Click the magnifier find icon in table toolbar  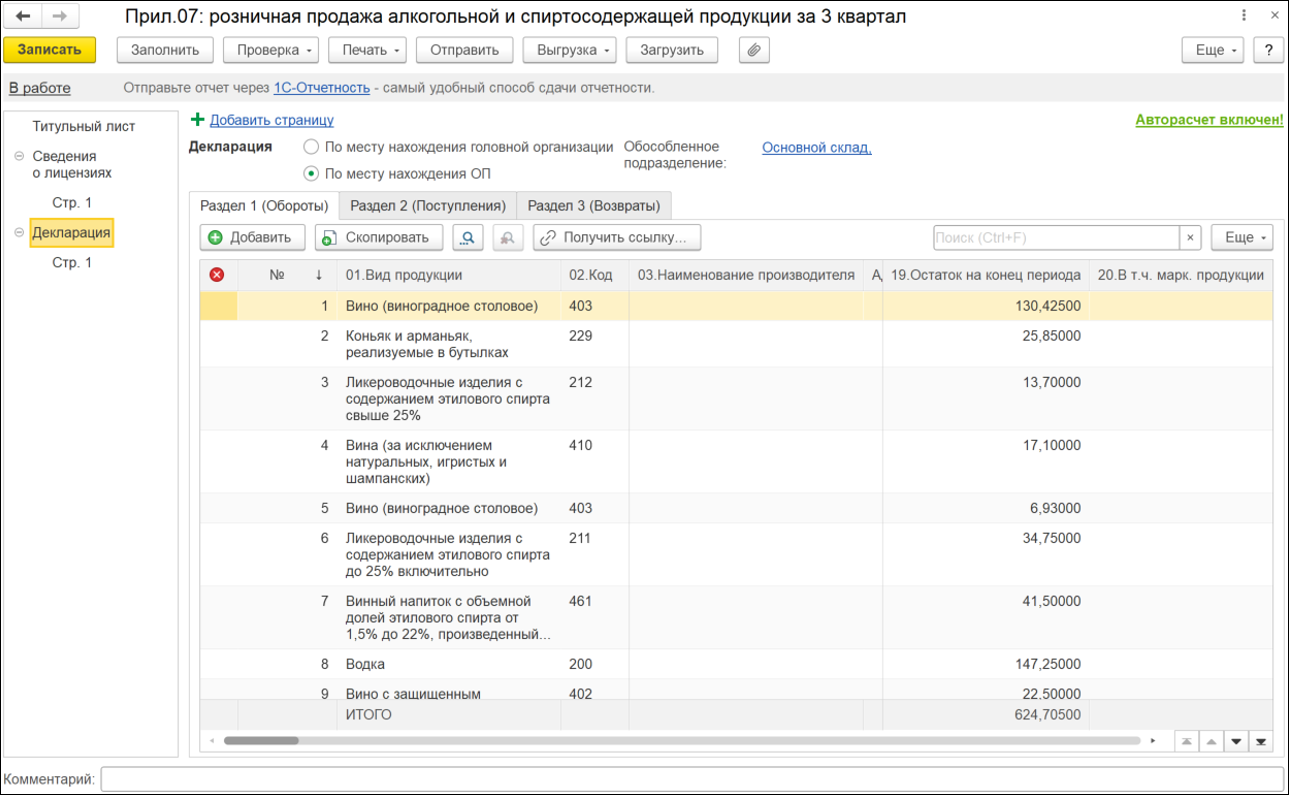(468, 237)
